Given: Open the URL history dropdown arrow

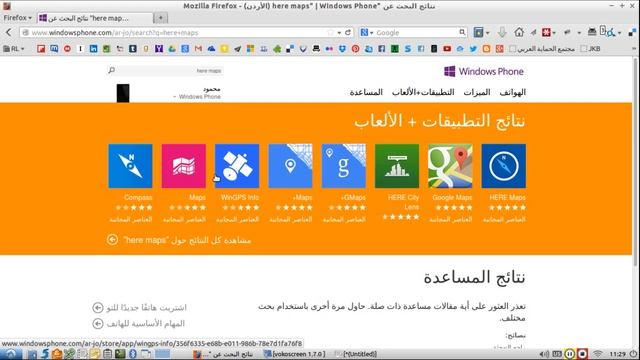Looking at the screenshot, I should click(339, 33).
